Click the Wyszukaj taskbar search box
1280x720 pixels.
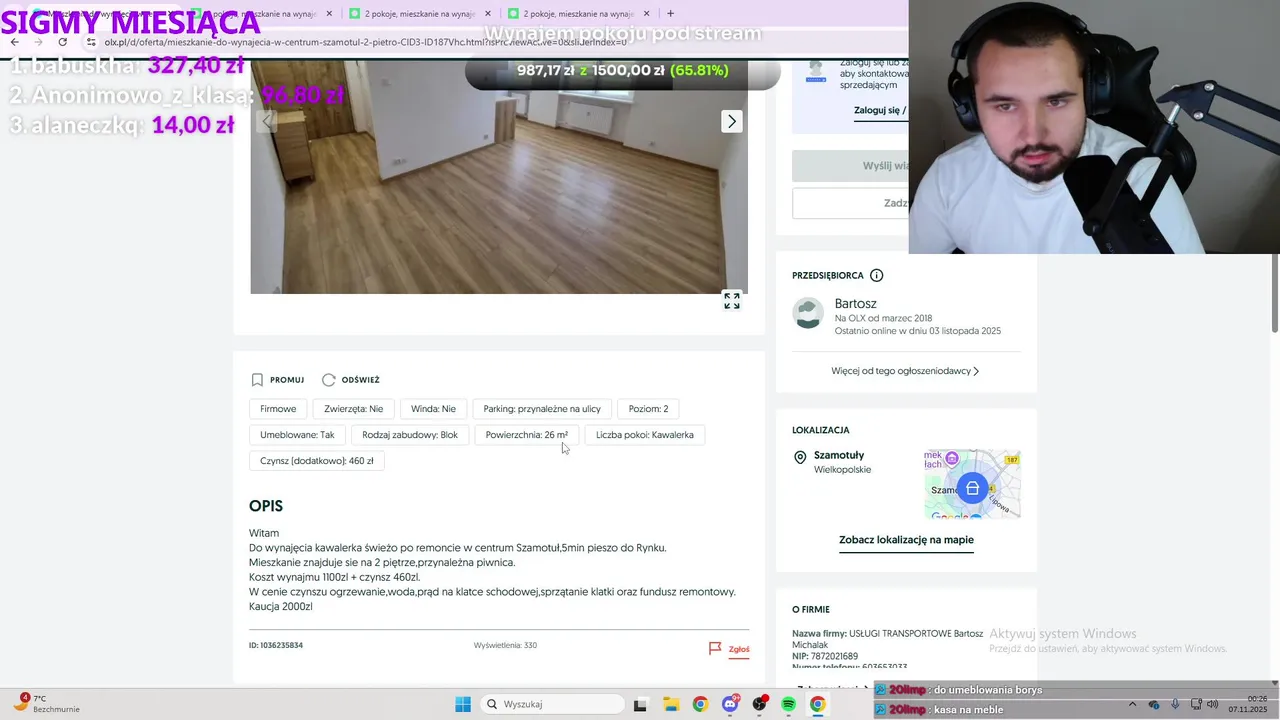tap(551, 704)
